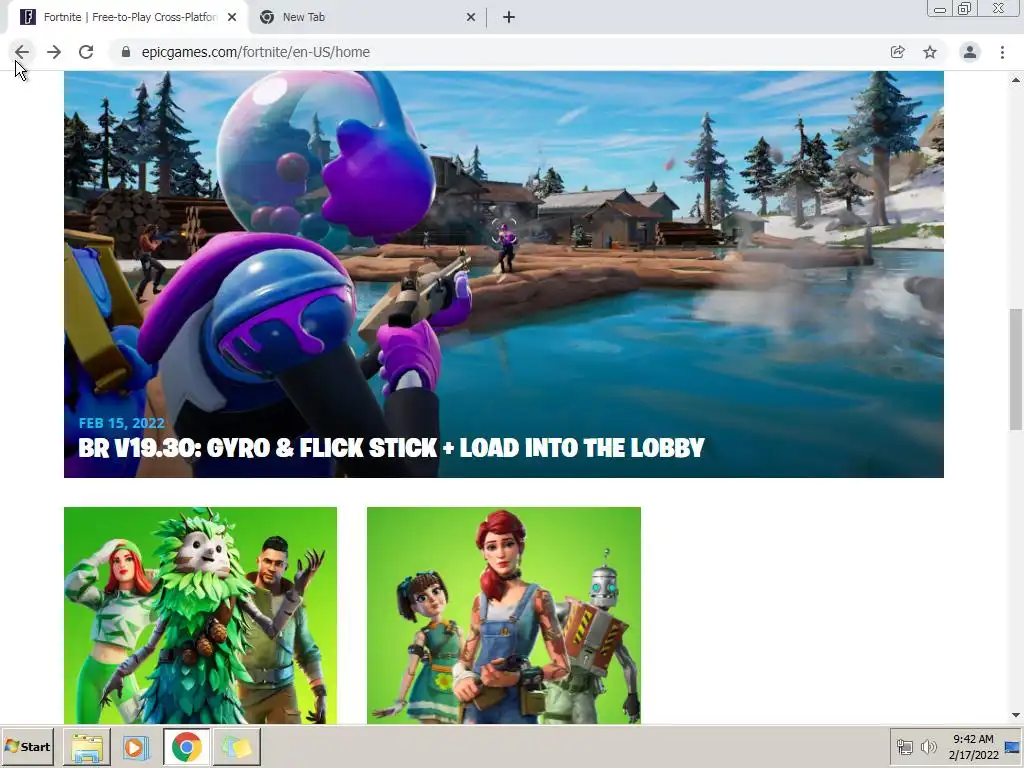Open the Chrome profile avatar menu
The width and height of the screenshot is (1024, 768).
(970, 52)
